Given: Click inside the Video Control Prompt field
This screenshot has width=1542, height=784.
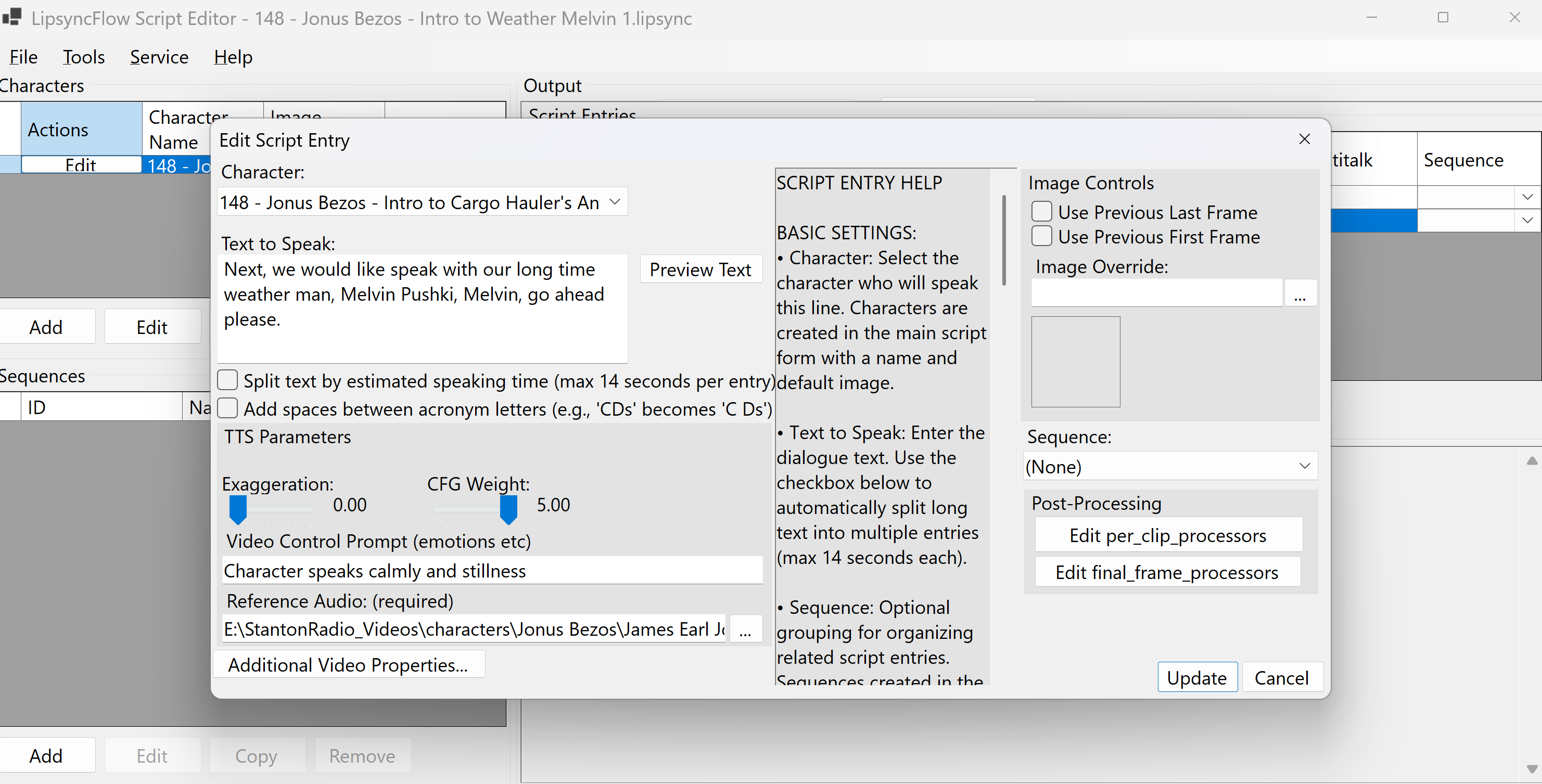Looking at the screenshot, I should coord(492,570).
